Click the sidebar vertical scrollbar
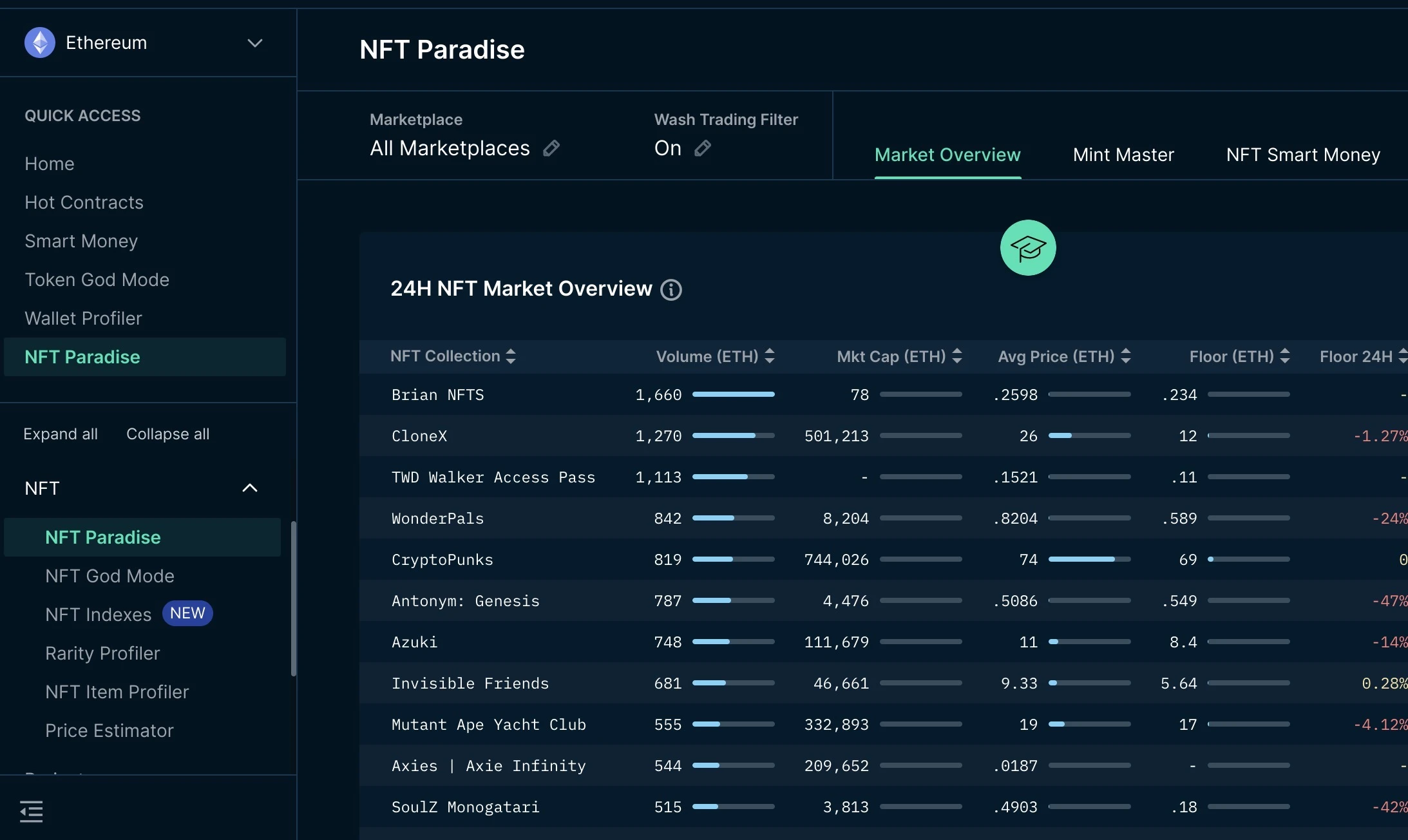The width and height of the screenshot is (1408, 840). pyautogui.click(x=294, y=599)
